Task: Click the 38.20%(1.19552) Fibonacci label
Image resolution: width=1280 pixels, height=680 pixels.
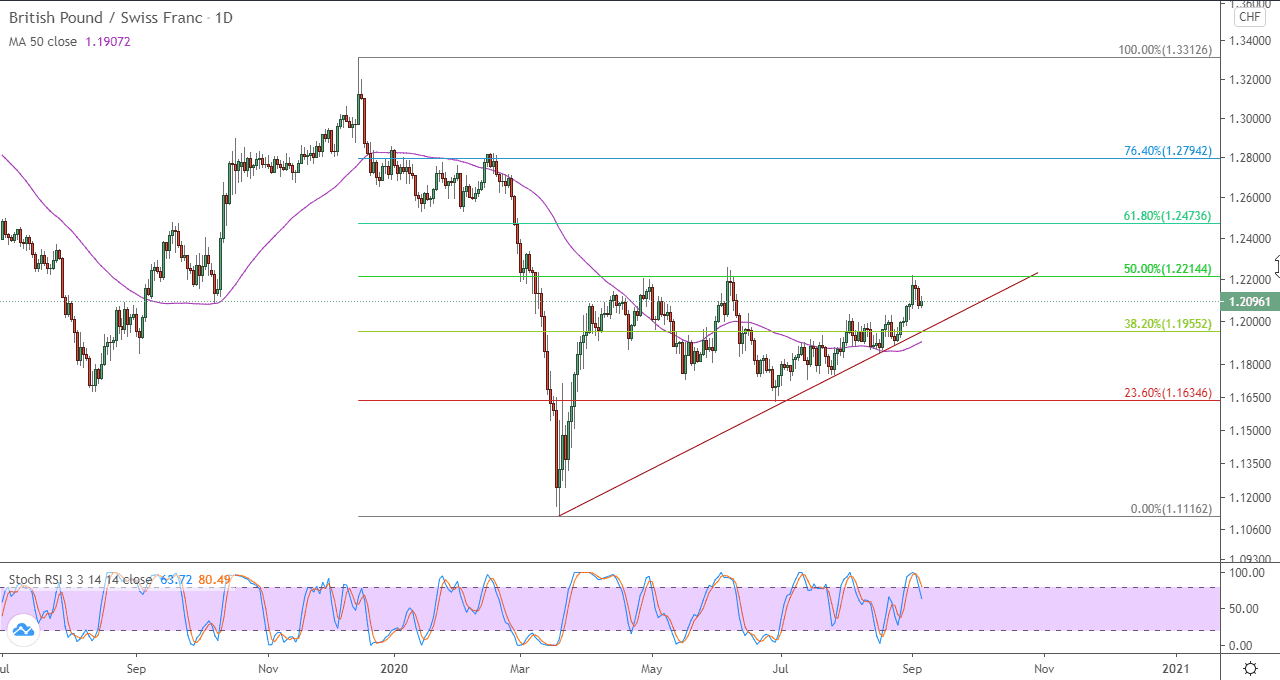Action: pos(1168,324)
